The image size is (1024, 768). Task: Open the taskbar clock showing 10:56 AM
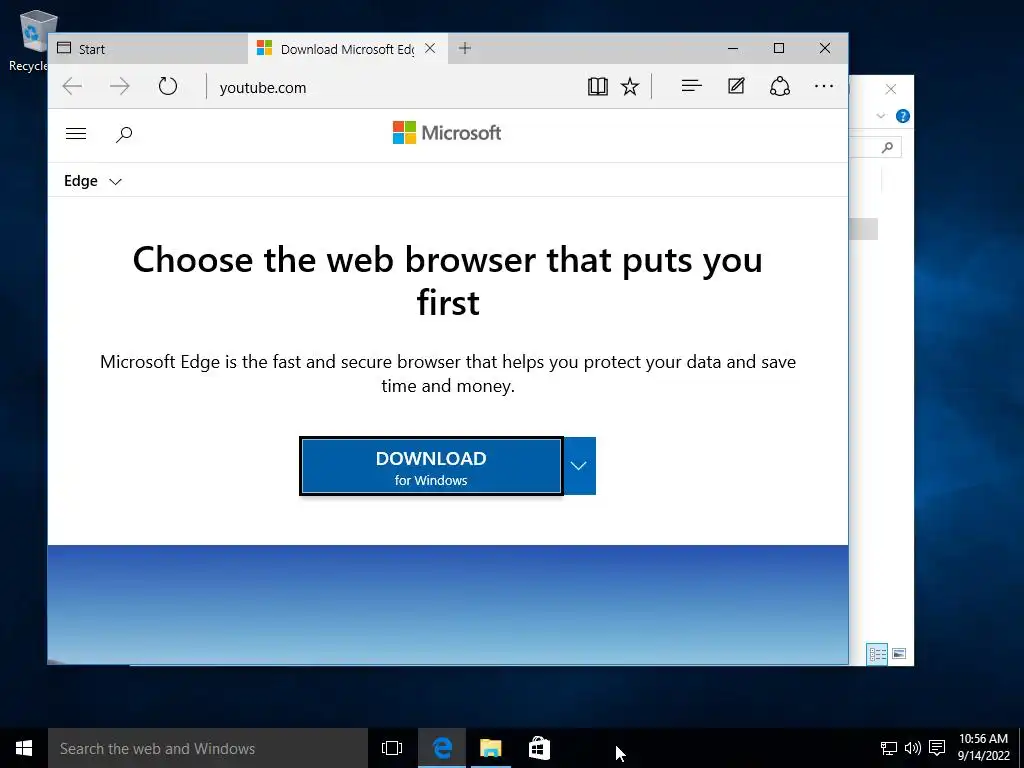click(983, 748)
